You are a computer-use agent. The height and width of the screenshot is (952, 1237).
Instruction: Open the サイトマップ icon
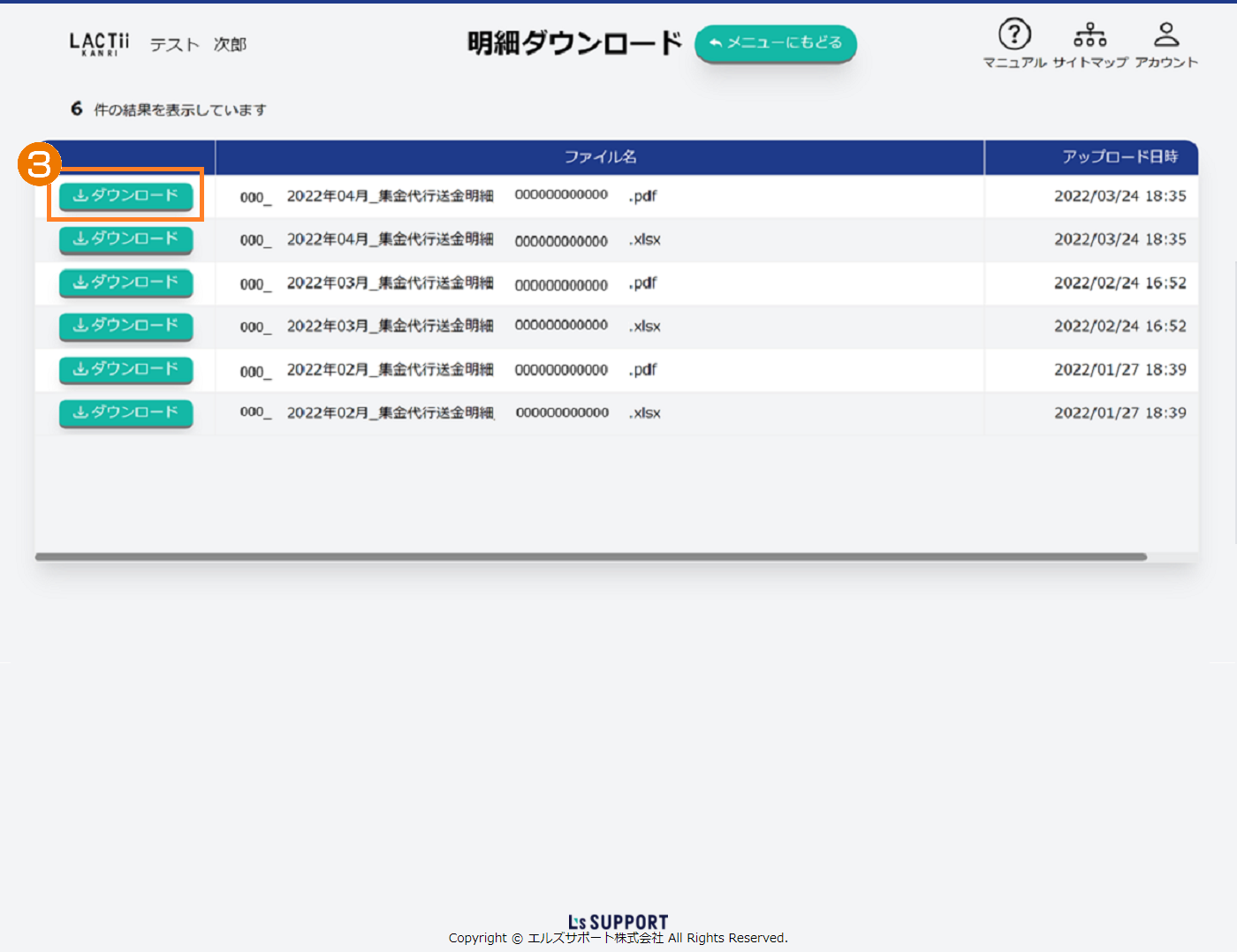pyautogui.click(x=1089, y=36)
